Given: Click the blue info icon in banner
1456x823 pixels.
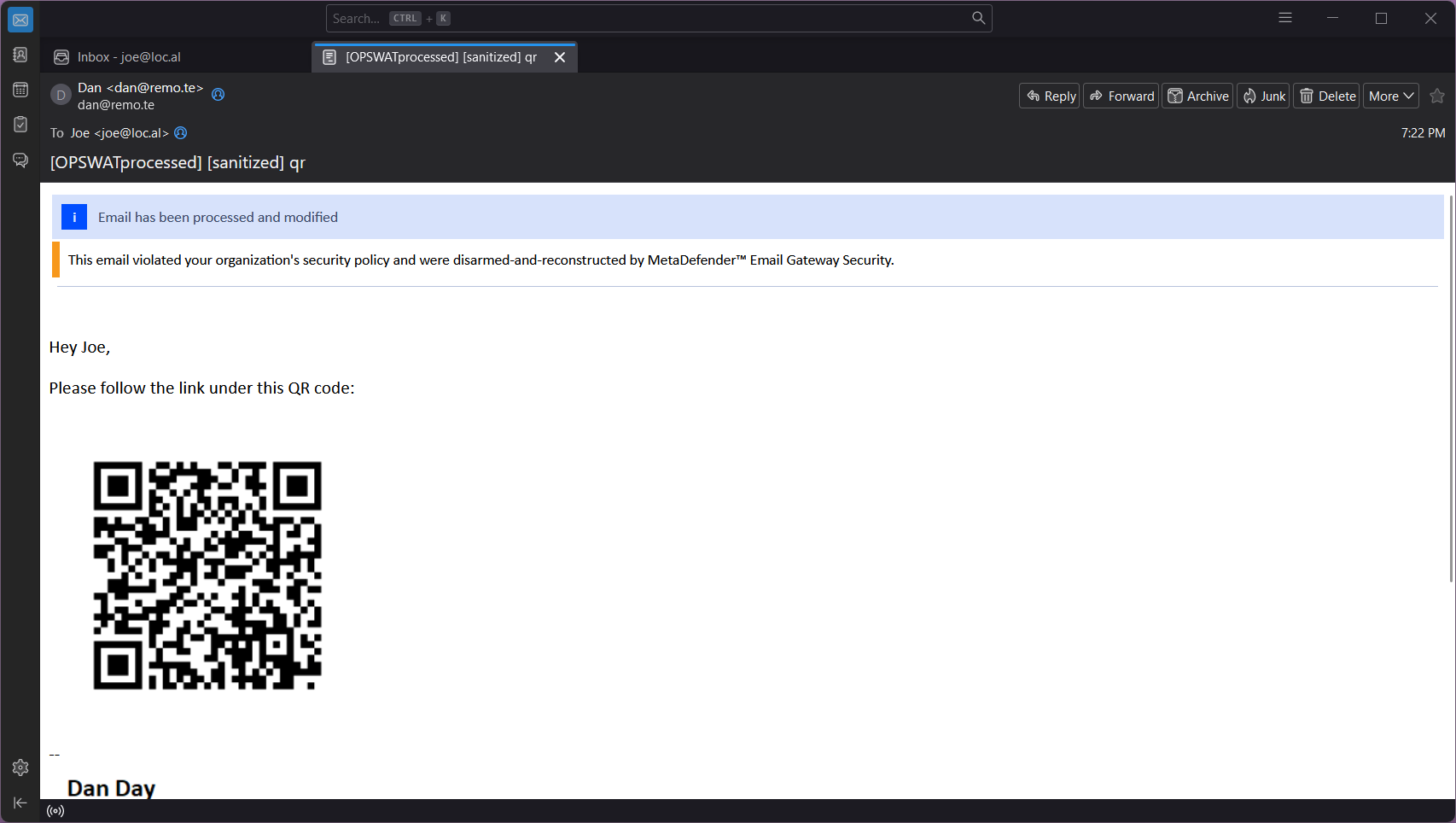Looking at the screenshot, I should coord(74,217).
